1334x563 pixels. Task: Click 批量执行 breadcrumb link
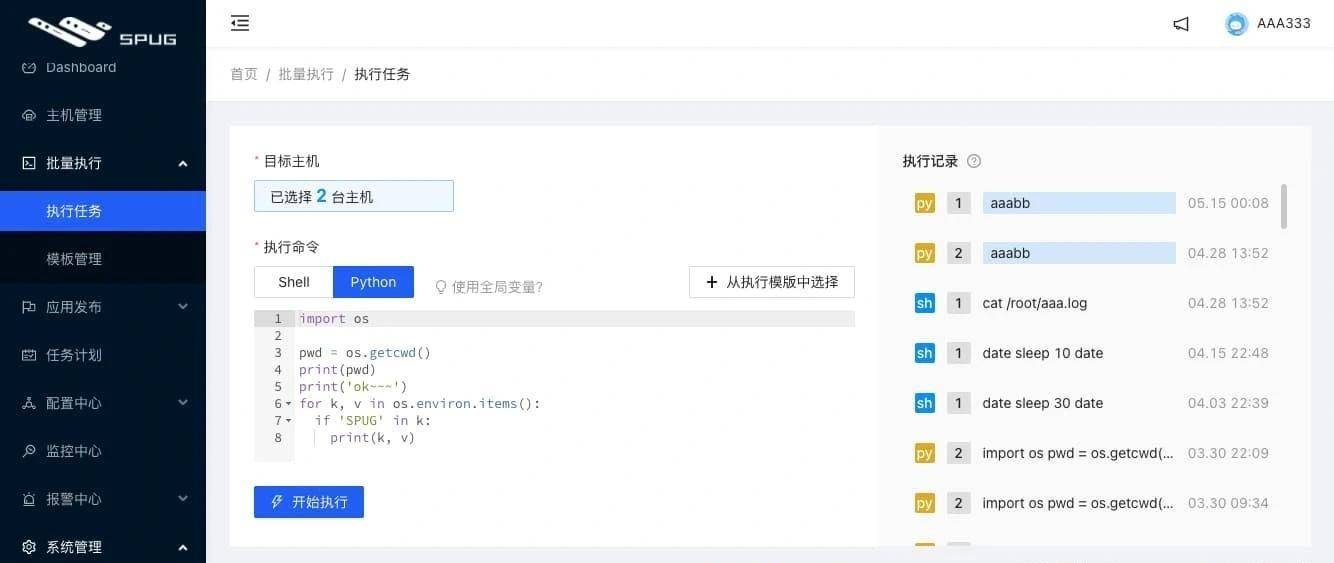tap(306, 74)
